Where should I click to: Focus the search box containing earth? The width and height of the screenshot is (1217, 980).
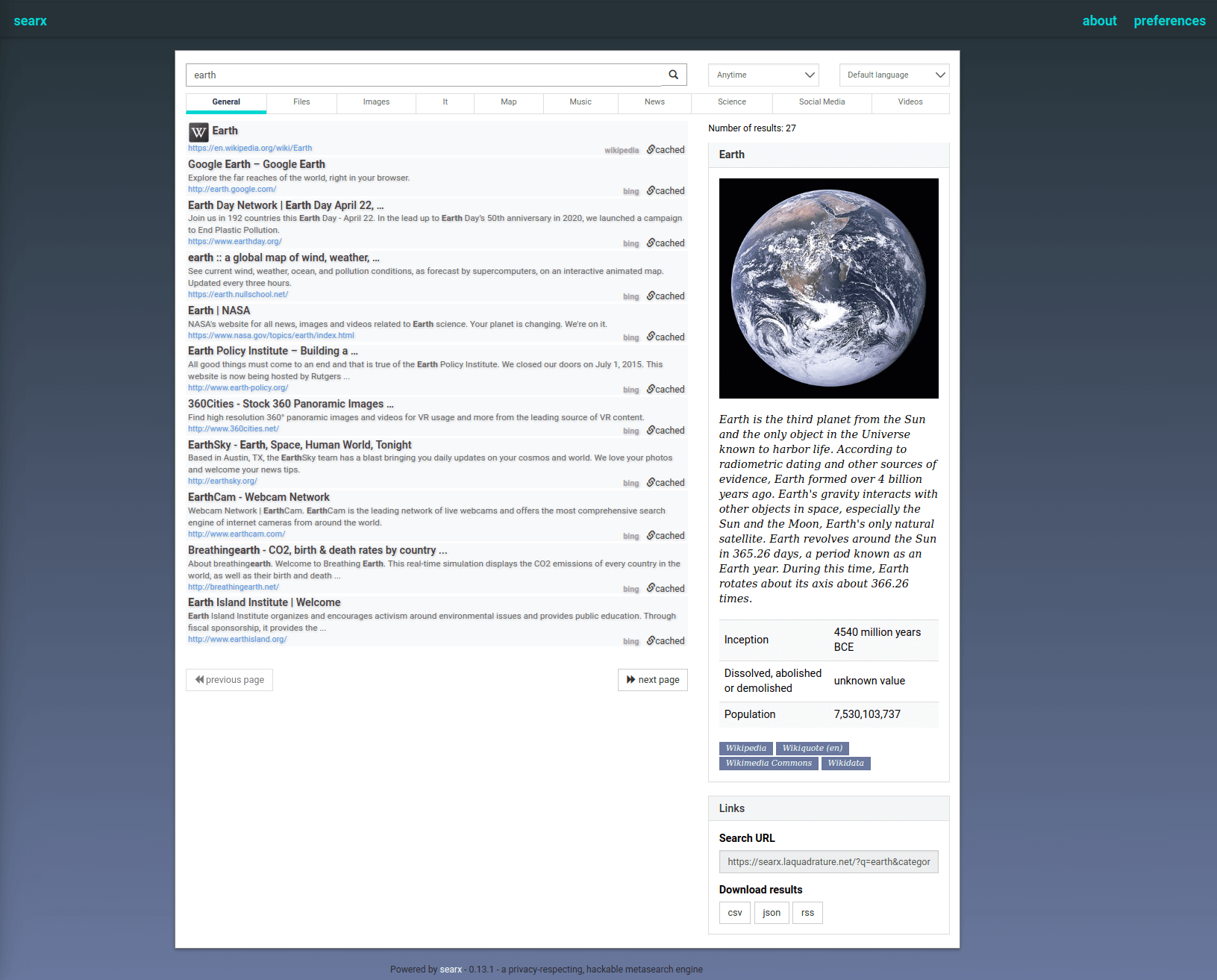(423, 75)
